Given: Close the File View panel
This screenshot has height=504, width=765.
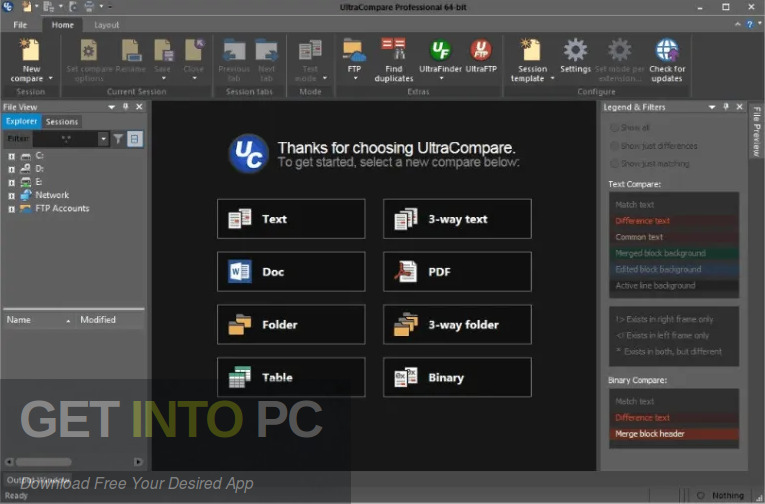Looking at the screenshot, I should [140, 106].
